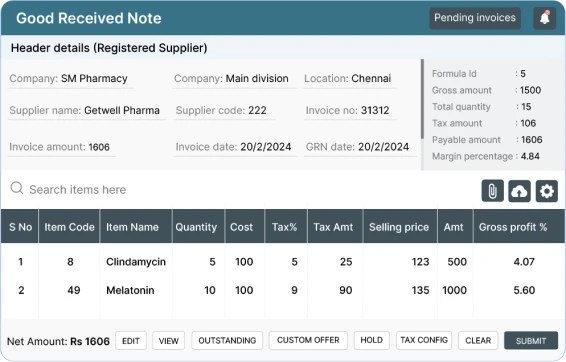Click tax amount 90 in Melatonin row

click(x=345, y=290)
